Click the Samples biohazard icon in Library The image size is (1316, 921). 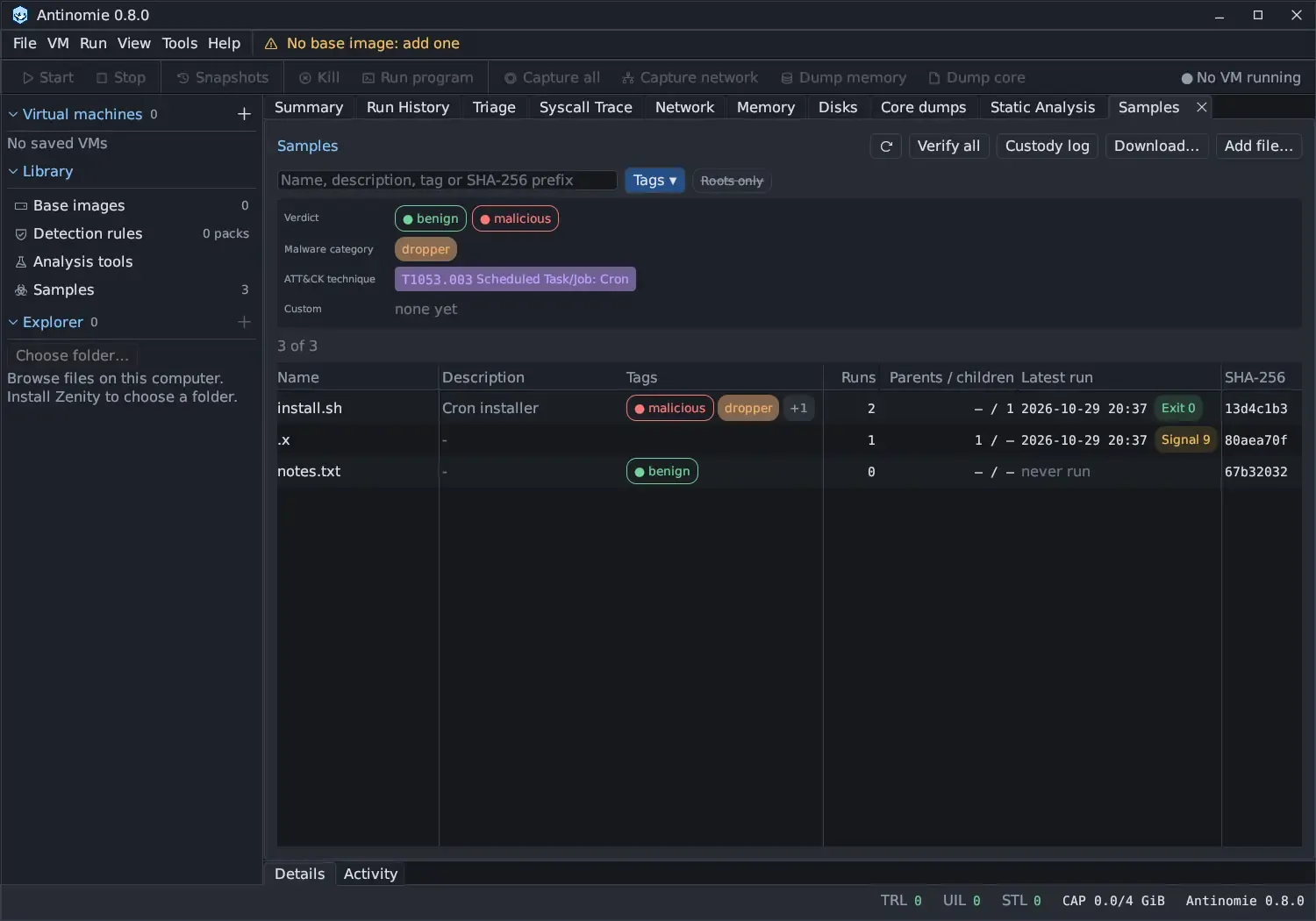click(21, 290)
